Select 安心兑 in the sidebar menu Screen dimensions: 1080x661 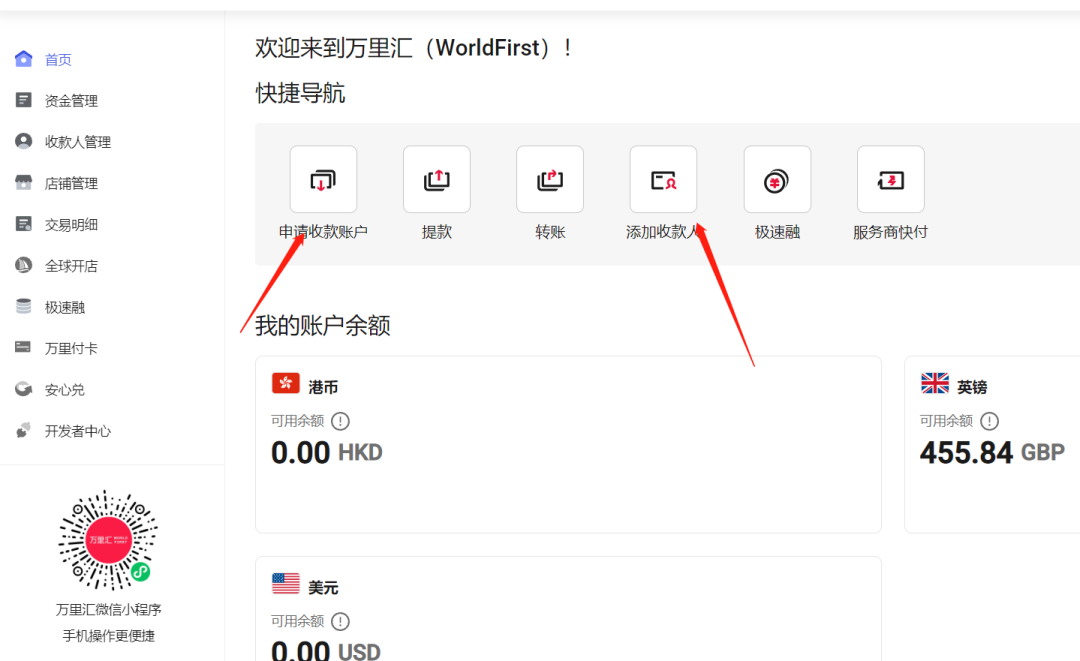65,390
